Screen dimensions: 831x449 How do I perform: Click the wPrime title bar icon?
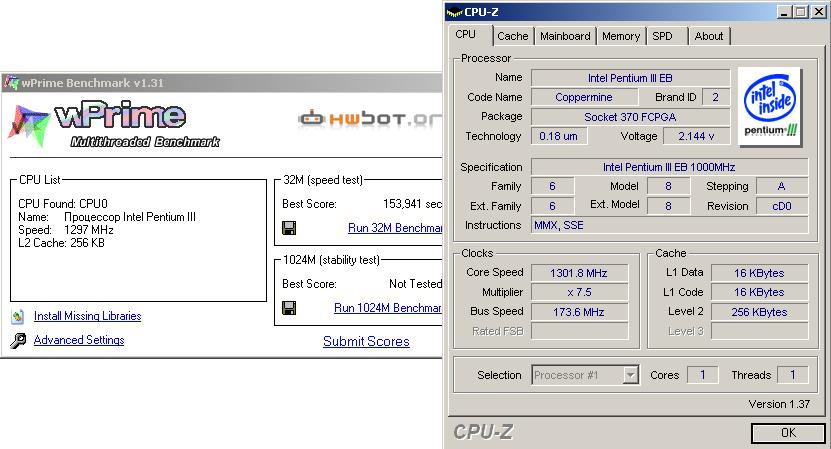pyautogui.click(x=11, y=83)
